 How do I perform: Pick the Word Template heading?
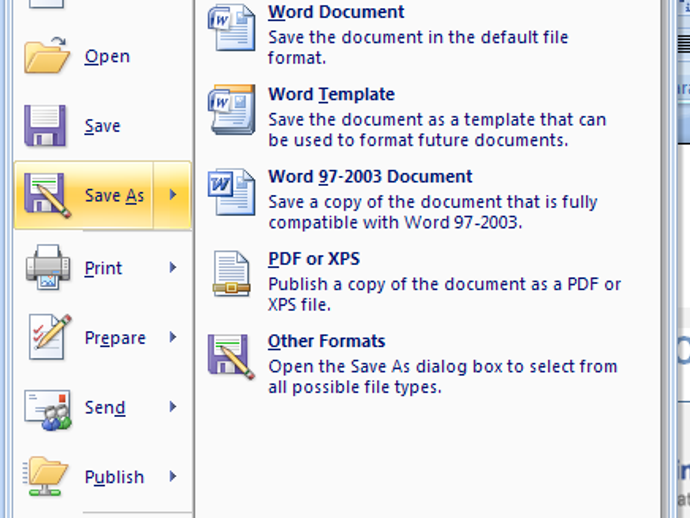(x=331, y=94)
